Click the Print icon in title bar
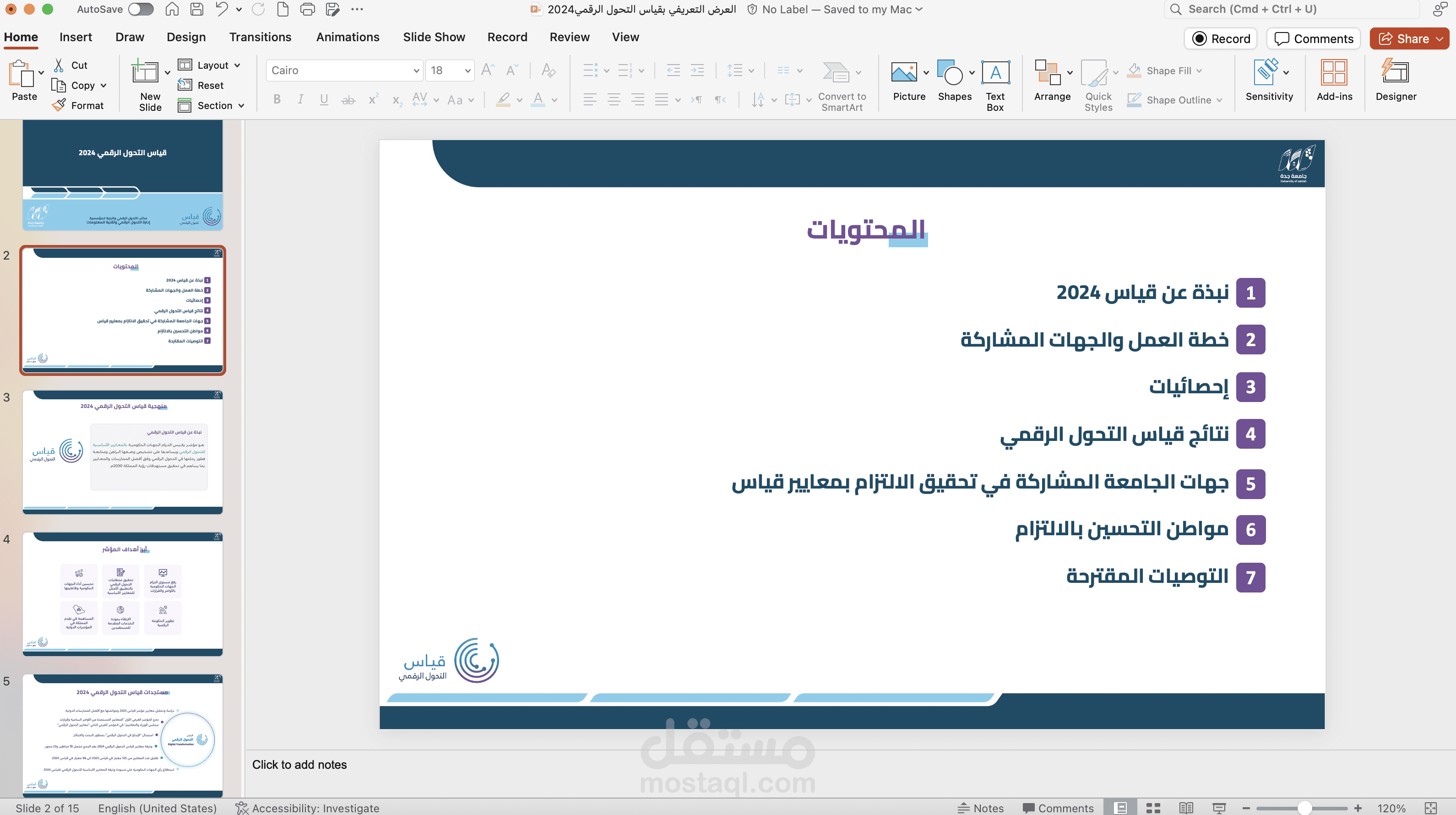The height and width of the screenshot is (815, 1456). (x=307, y=9)
